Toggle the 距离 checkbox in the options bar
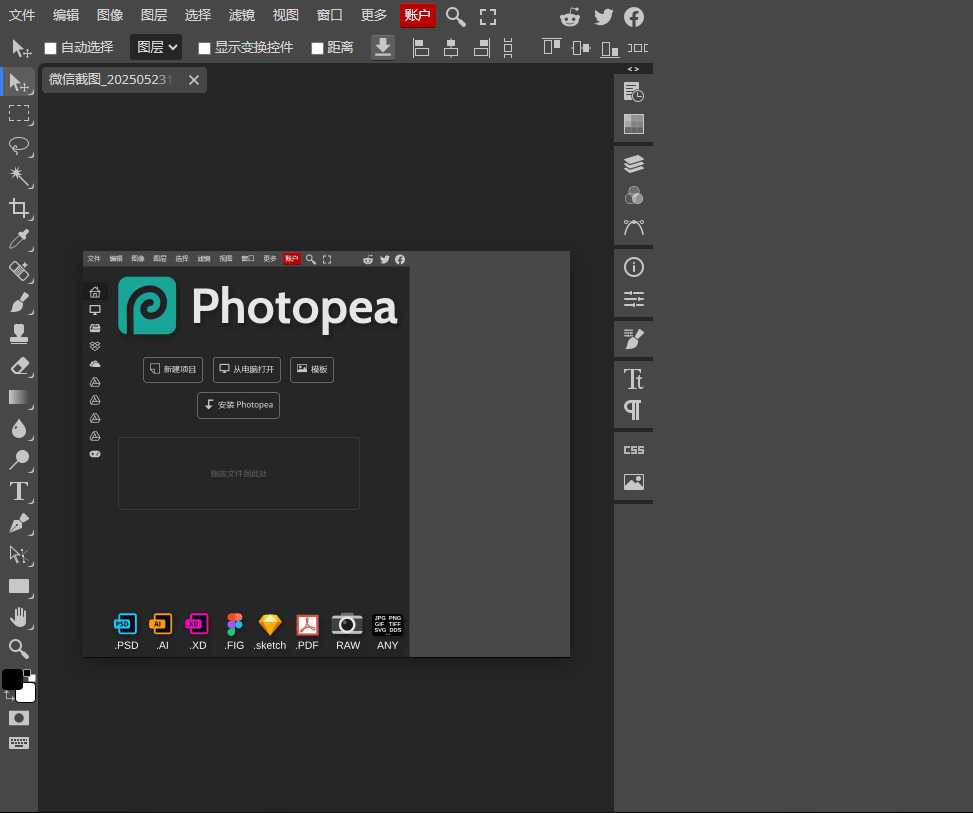 317,47
